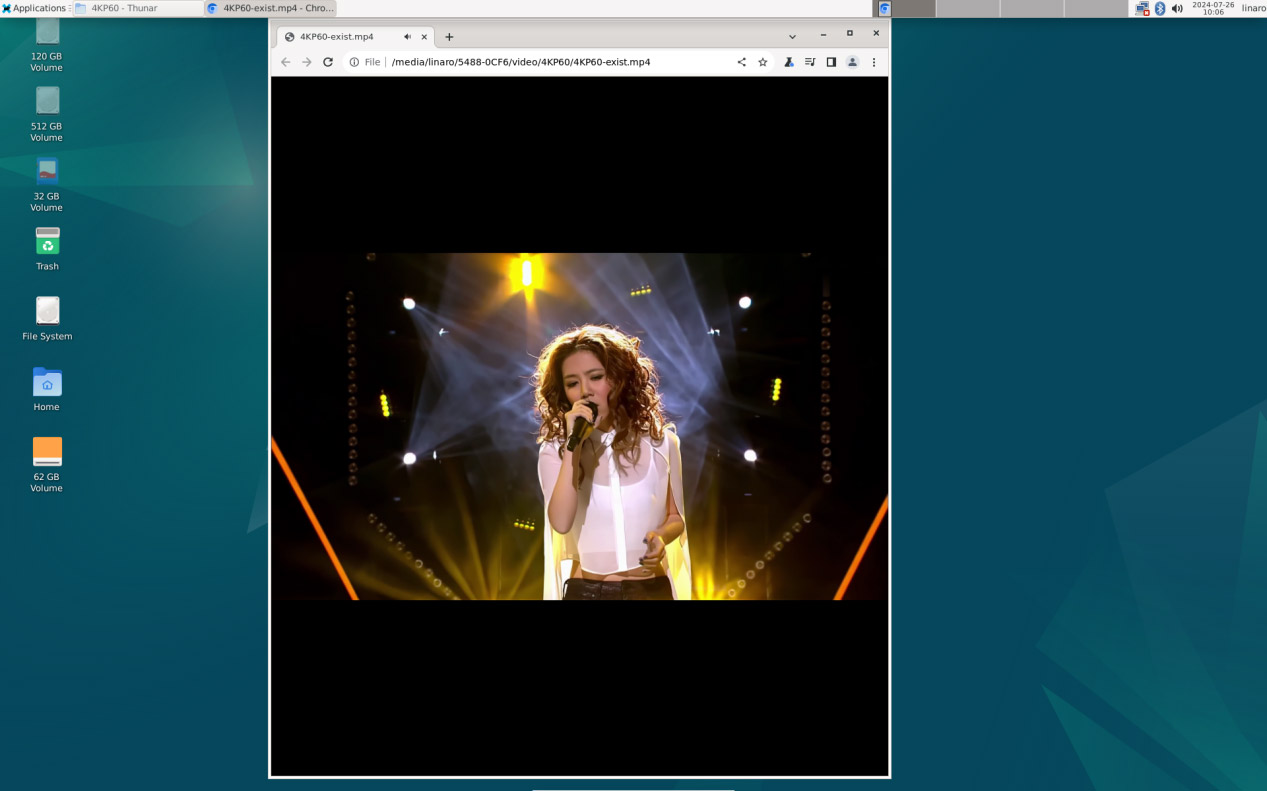The height and width of the screenshot is (791, 1267).
Task: Open the media controls icon in toolbar
Action: (810, 62)
